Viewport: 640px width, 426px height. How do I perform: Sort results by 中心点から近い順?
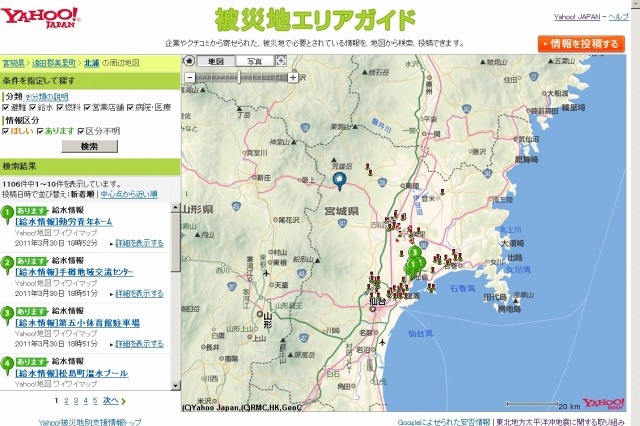(129, 194)
